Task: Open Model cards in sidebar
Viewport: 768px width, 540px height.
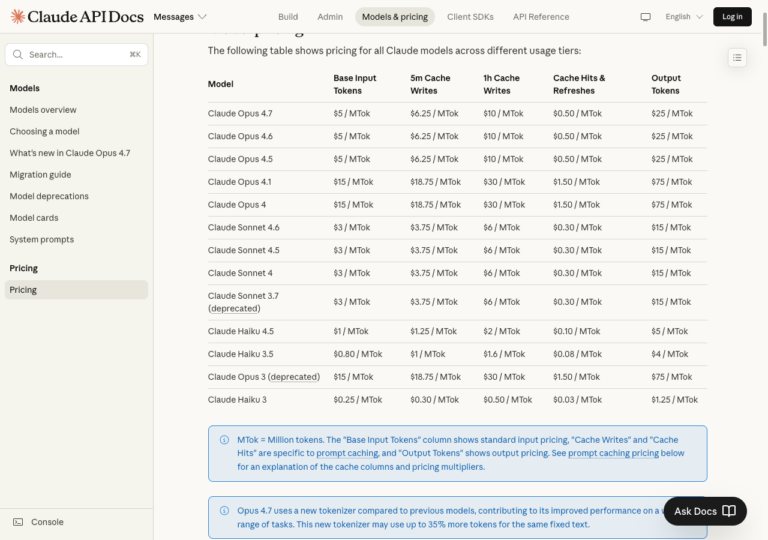Action: coord(34,218)
